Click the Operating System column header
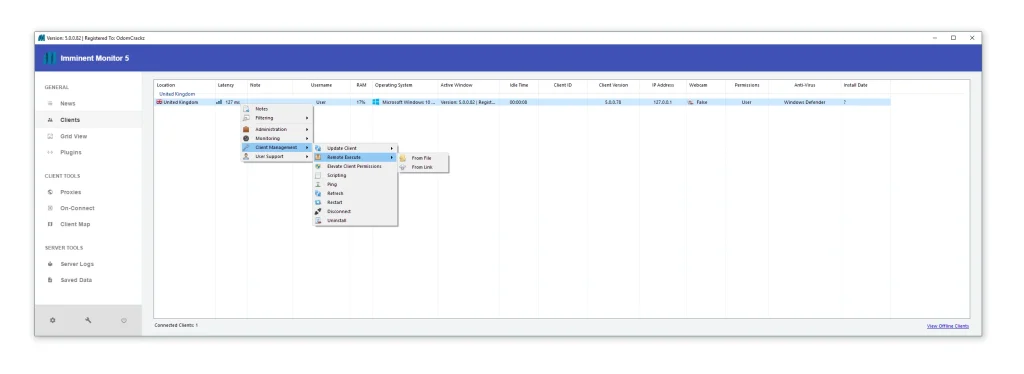 (x=394, y=86)
